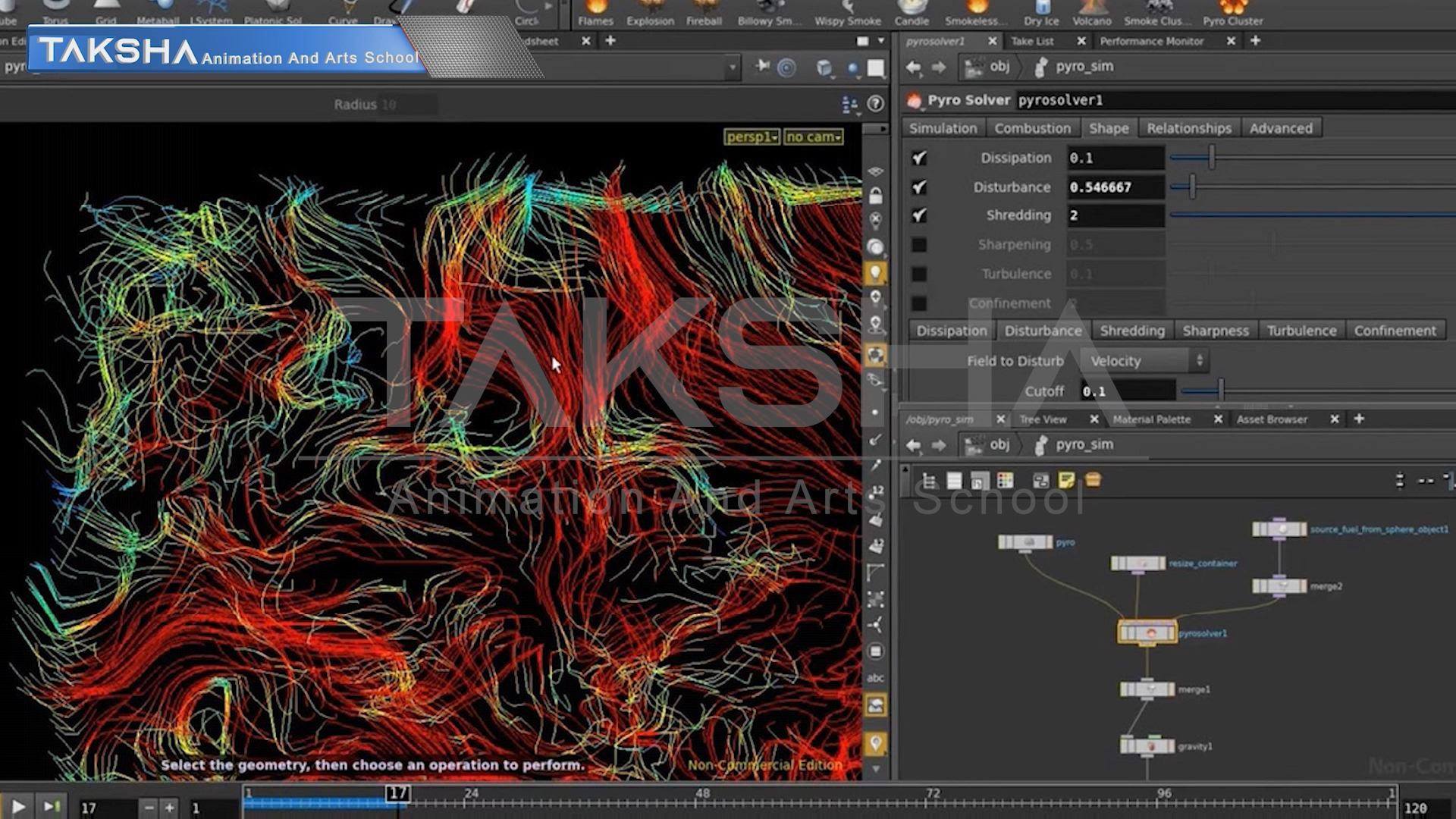The height and width of the screenshot is (819, 1456).
Task: Select the Dry Ice shelf tool
Action: point(1041,13)
